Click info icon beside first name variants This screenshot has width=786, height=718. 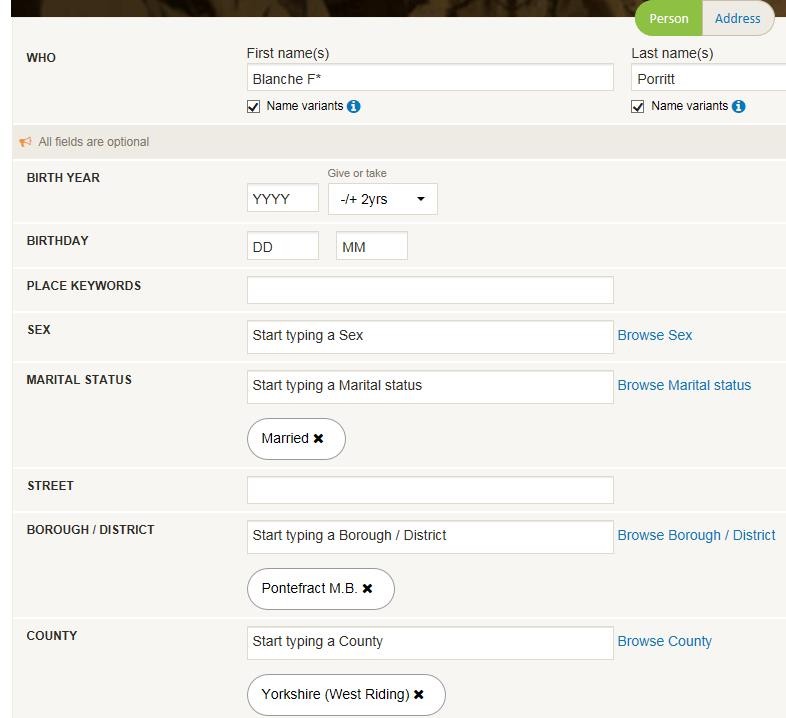[353, 106]
